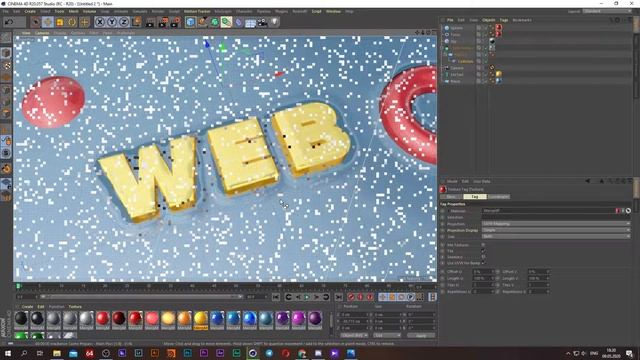Screen dimensions: 640x360
Task: Click the blue material tag on Plane
Action: pyautogui.click(x=499, y=81)
